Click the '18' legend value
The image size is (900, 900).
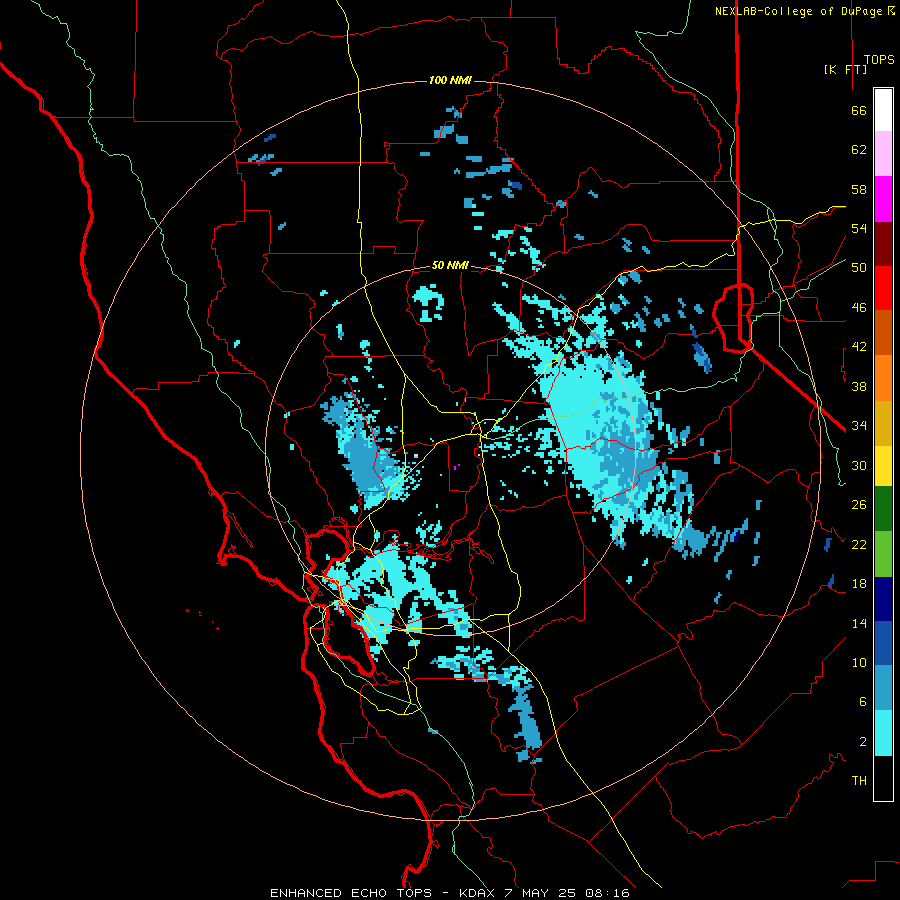coord(859,584)
